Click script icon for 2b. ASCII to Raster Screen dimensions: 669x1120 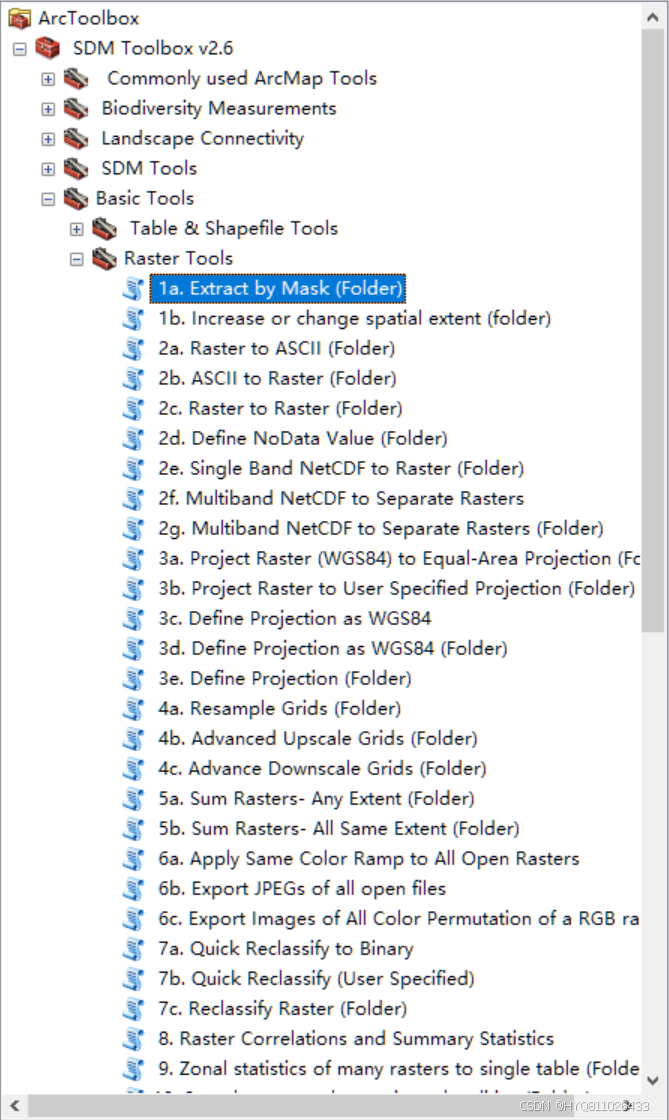pyautogui.click(x=133, y=379)
